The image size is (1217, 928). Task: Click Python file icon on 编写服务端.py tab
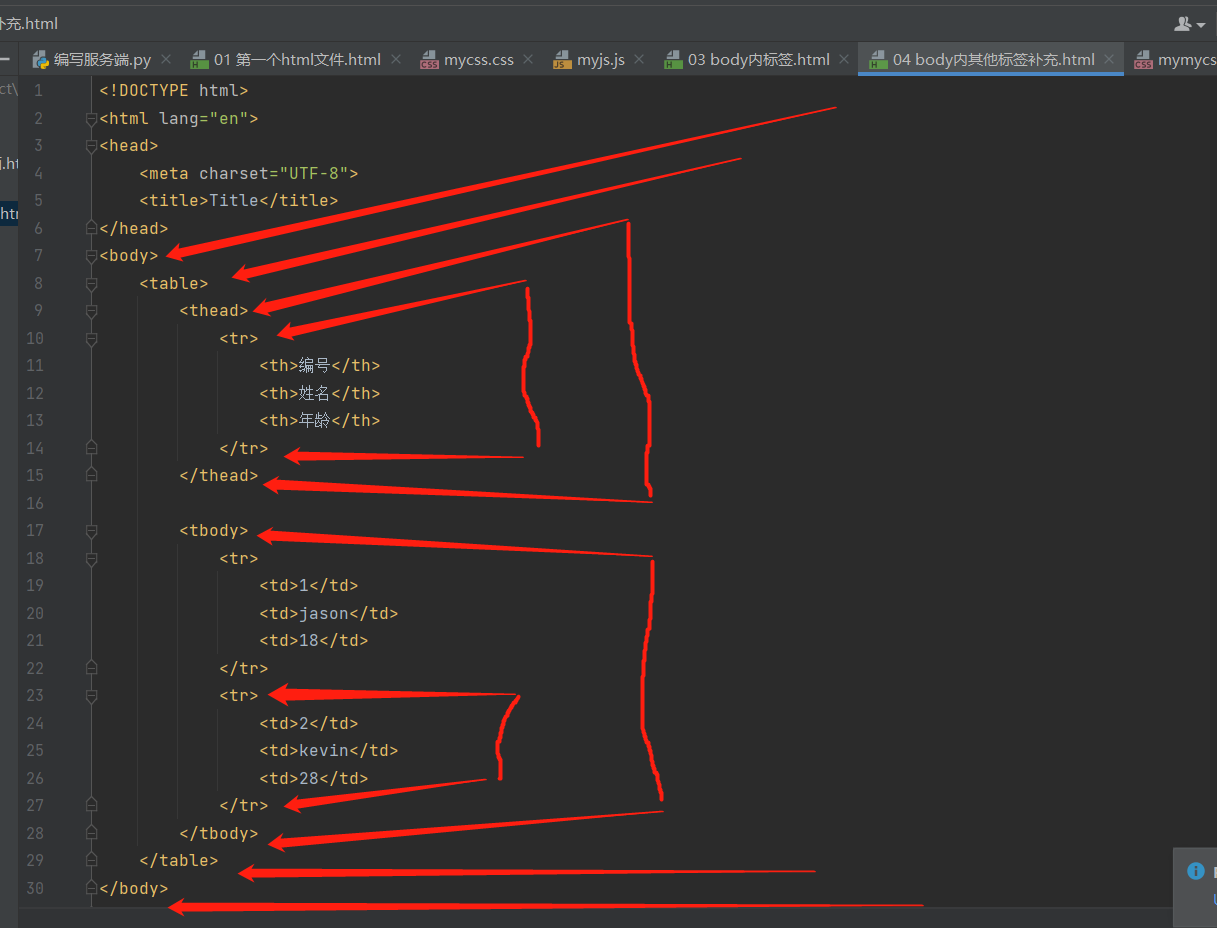click(40, 60)
